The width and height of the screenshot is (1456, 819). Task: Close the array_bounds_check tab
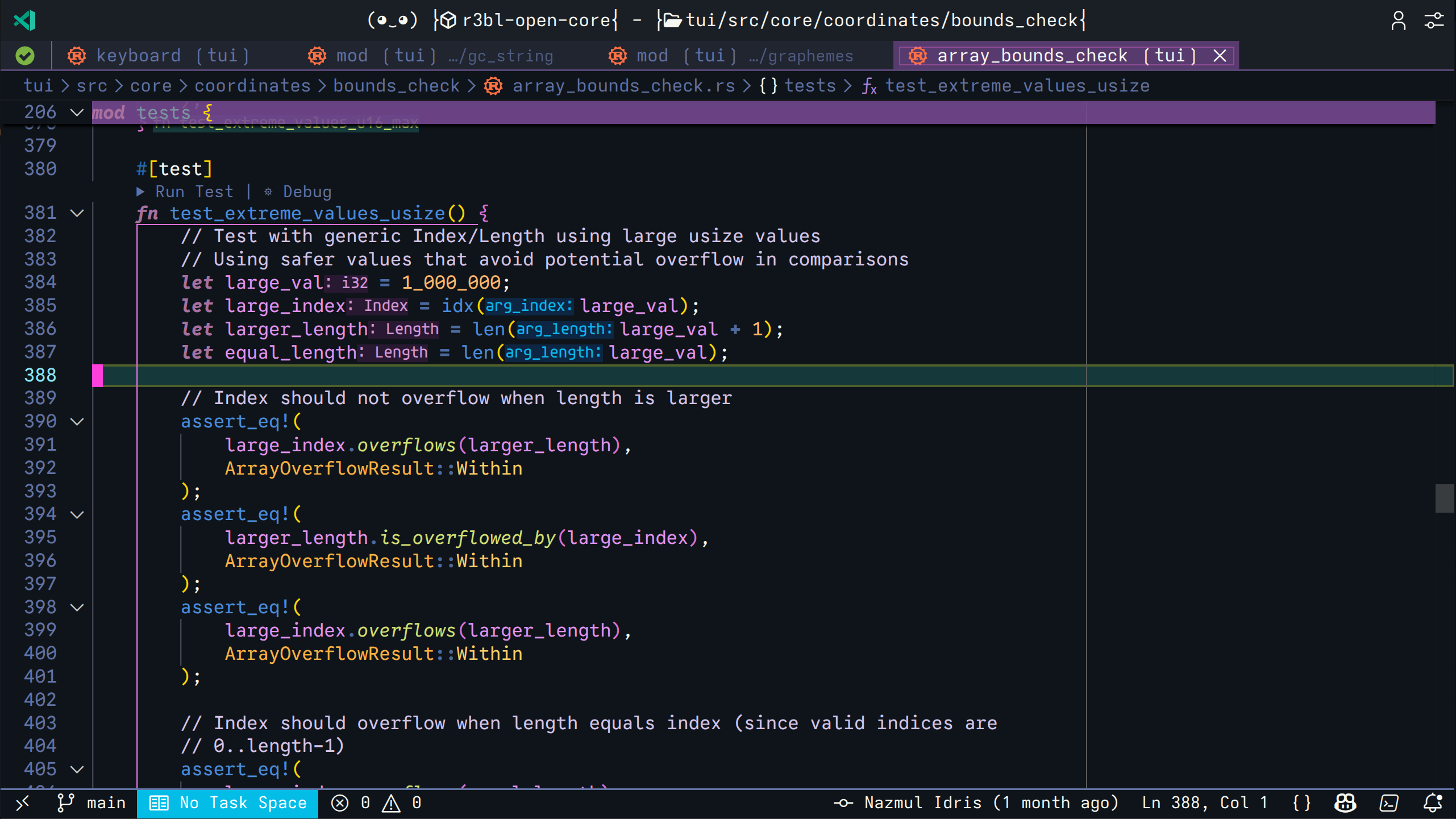point(1220,55)
